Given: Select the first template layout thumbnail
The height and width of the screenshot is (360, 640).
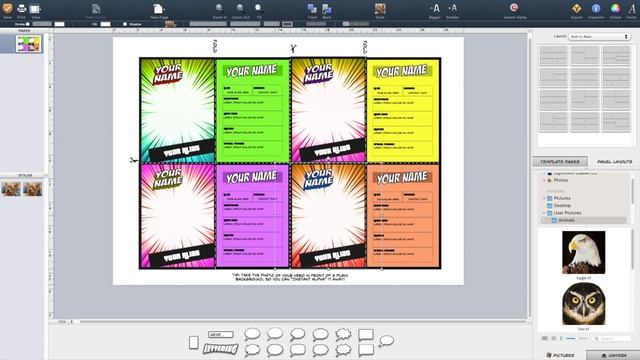Looking at the screenshot, I should tap(553, 56).
